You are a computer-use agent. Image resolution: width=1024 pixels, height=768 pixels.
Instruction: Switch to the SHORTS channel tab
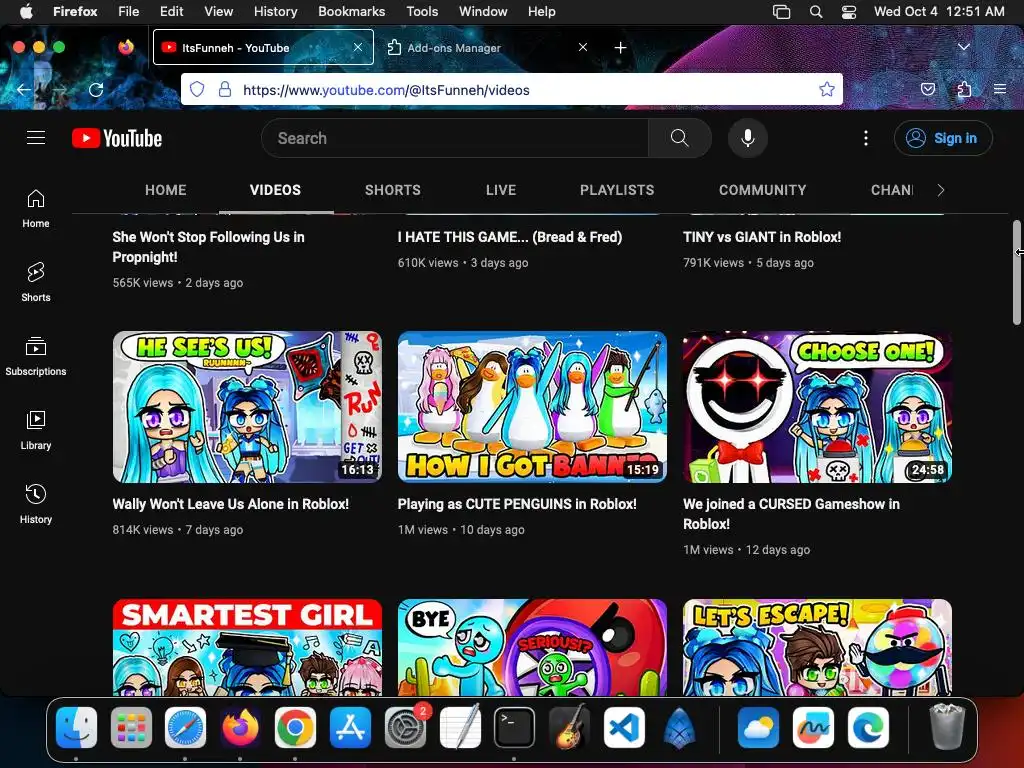pos(392,190)
